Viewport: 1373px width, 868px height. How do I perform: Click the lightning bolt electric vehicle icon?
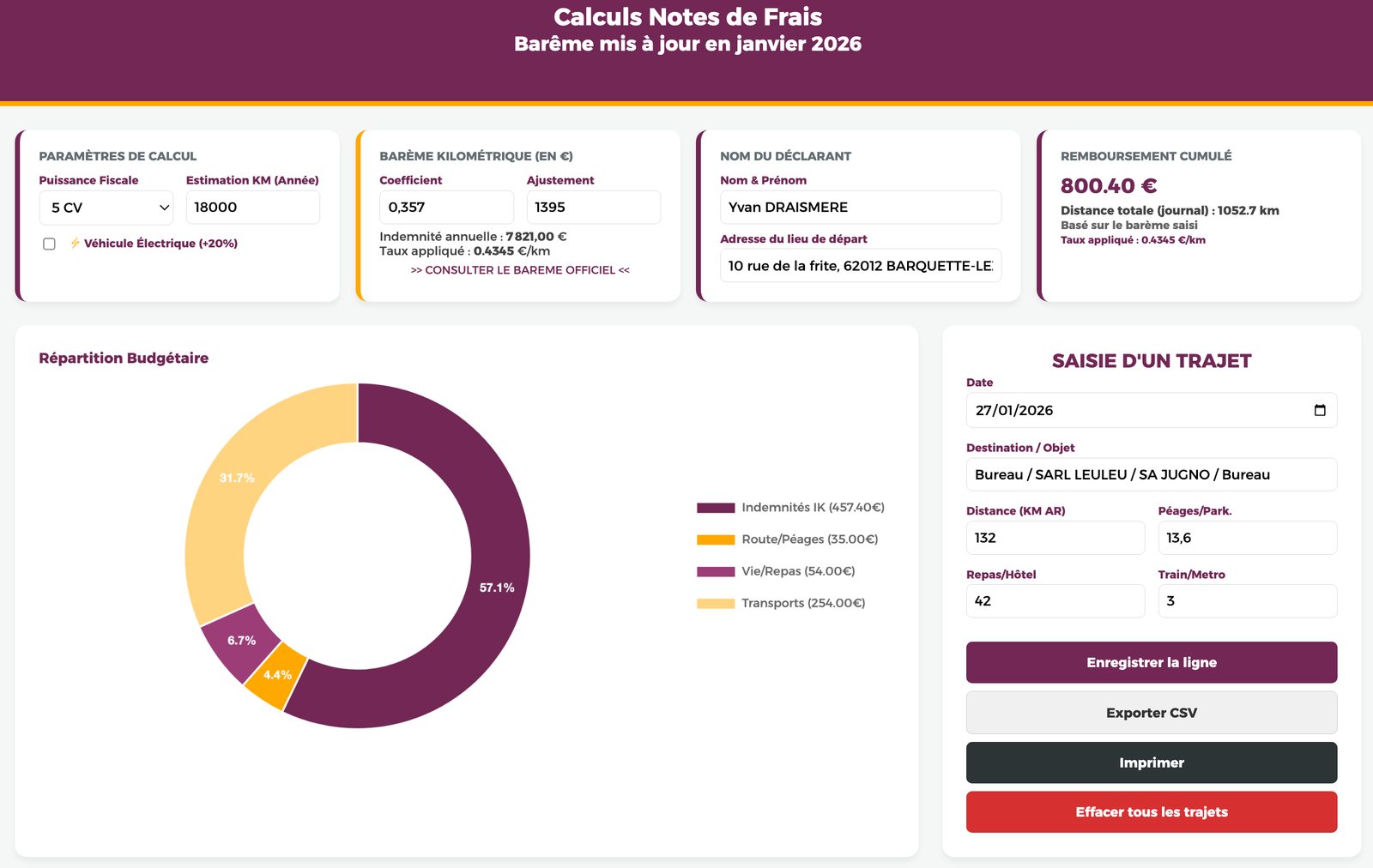[76, 243]
